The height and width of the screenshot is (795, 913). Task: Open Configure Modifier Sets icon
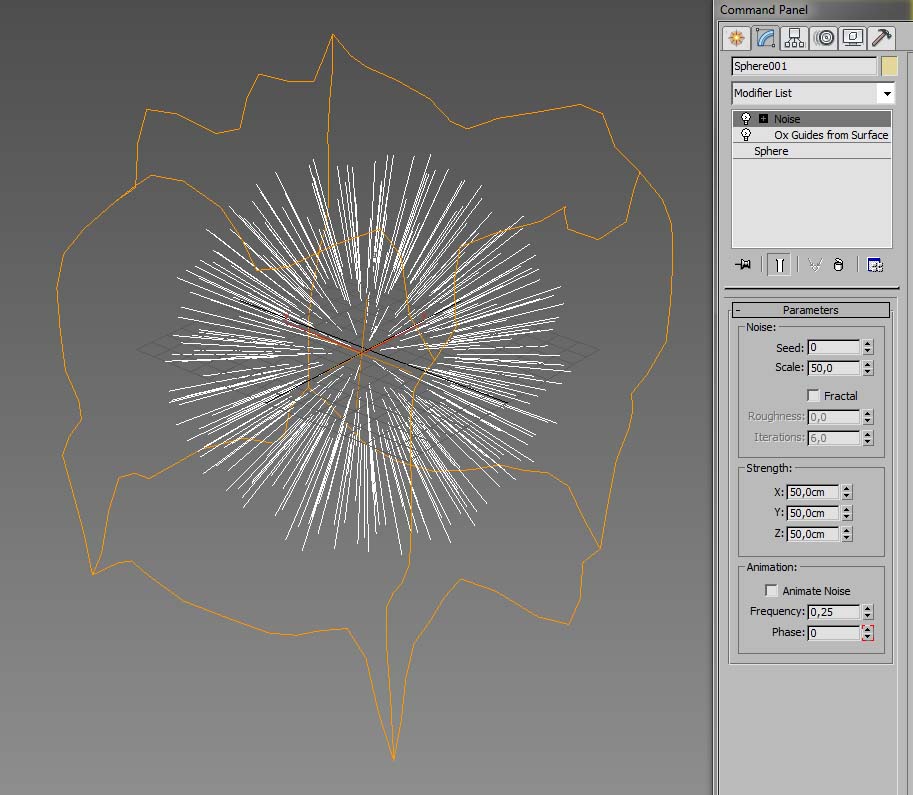(875, 265)
